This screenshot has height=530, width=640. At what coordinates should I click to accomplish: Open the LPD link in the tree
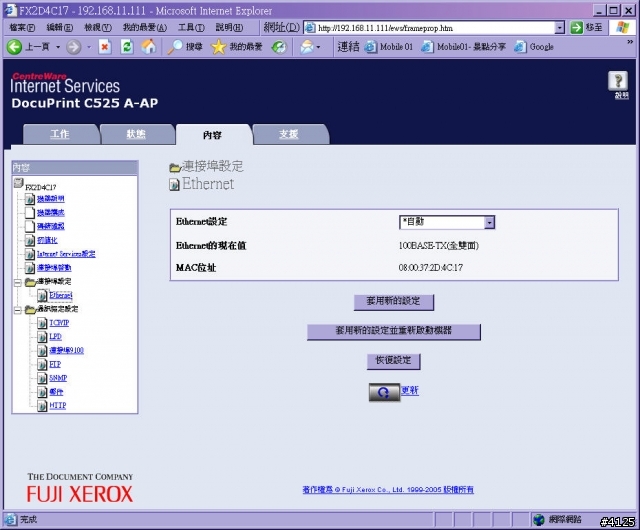(56, 337)
